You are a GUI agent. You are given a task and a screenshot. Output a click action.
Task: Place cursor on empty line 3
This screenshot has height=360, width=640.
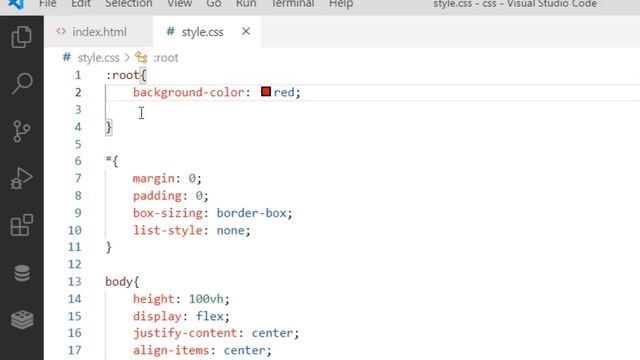pyautogui.click(x=327, y=110)
